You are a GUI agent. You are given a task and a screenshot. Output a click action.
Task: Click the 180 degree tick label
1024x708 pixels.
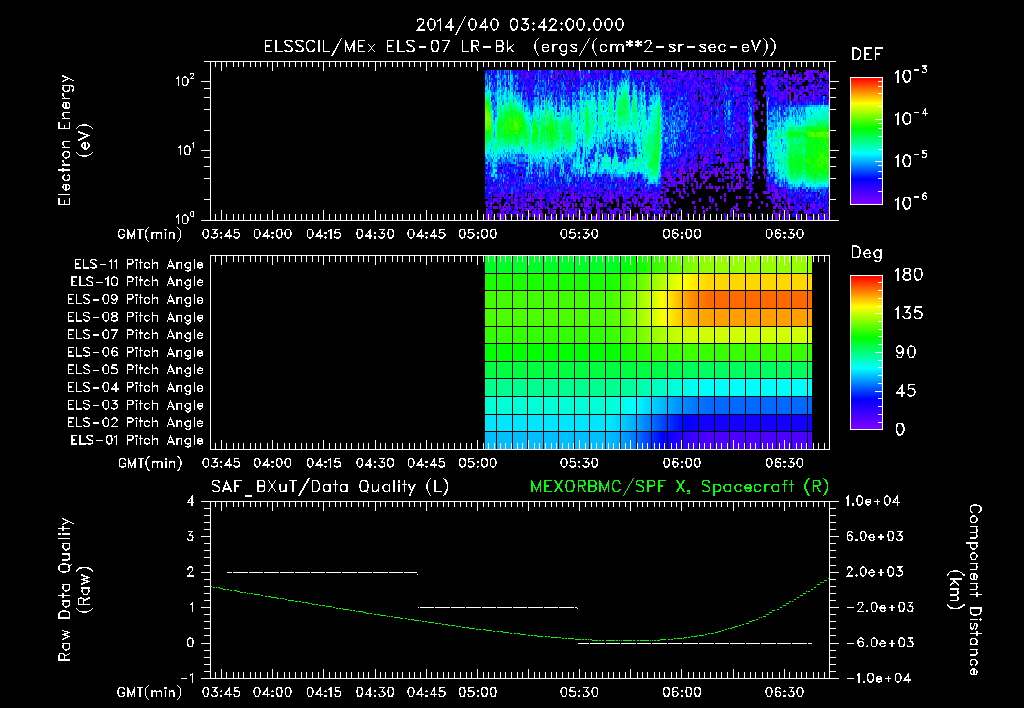[x=908, y=274]
